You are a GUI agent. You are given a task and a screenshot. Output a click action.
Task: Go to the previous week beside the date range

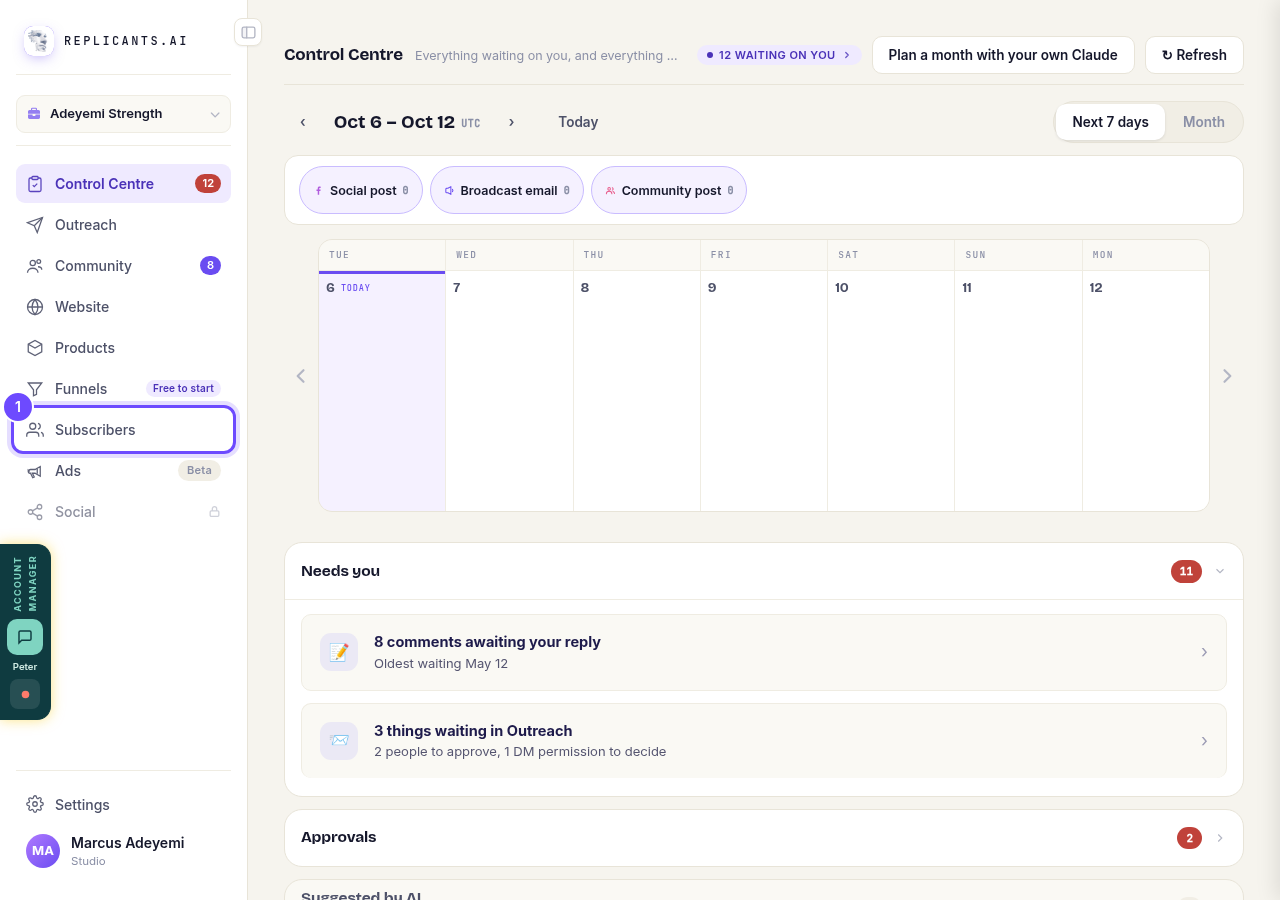click(302, 122)
